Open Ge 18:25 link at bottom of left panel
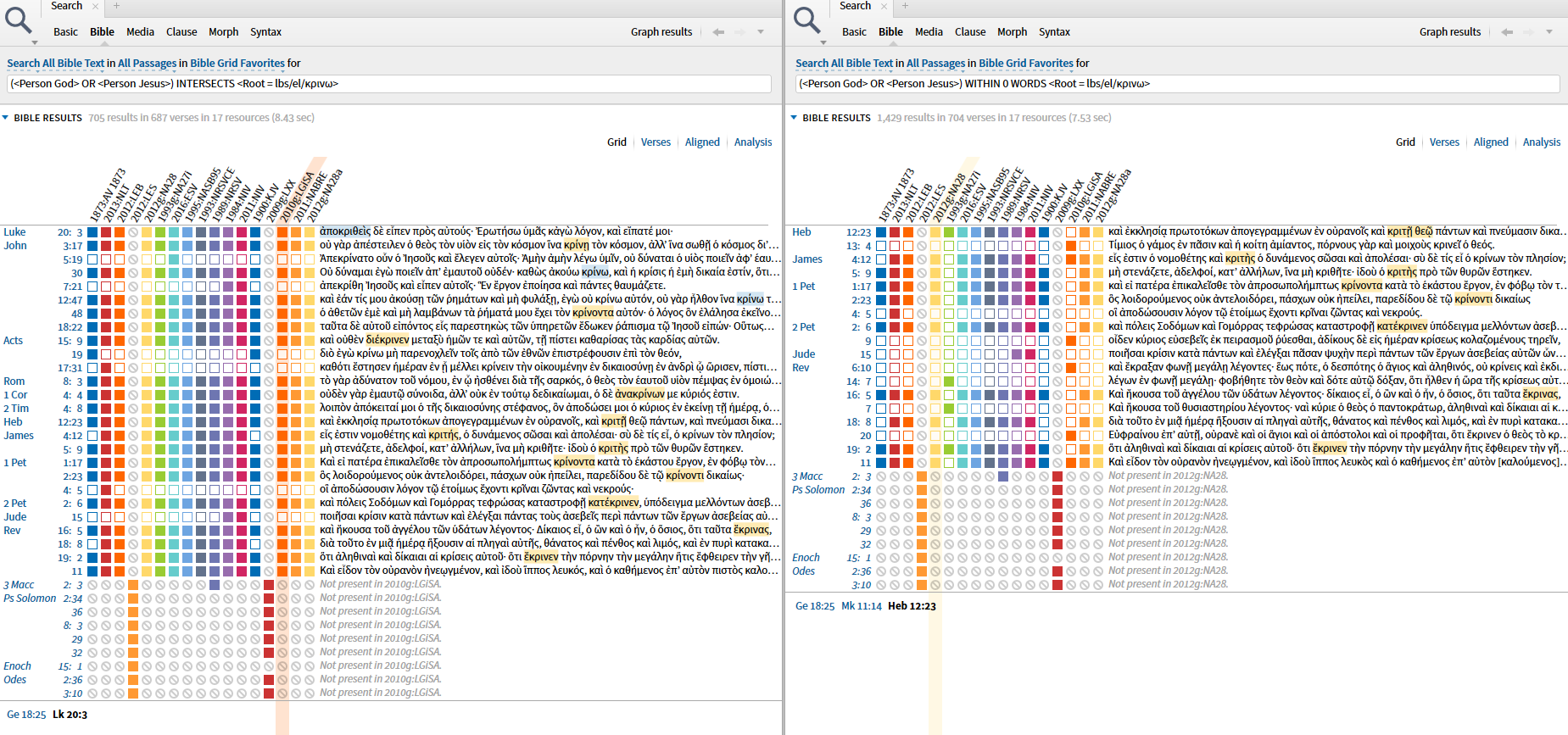 click(26, 715)
